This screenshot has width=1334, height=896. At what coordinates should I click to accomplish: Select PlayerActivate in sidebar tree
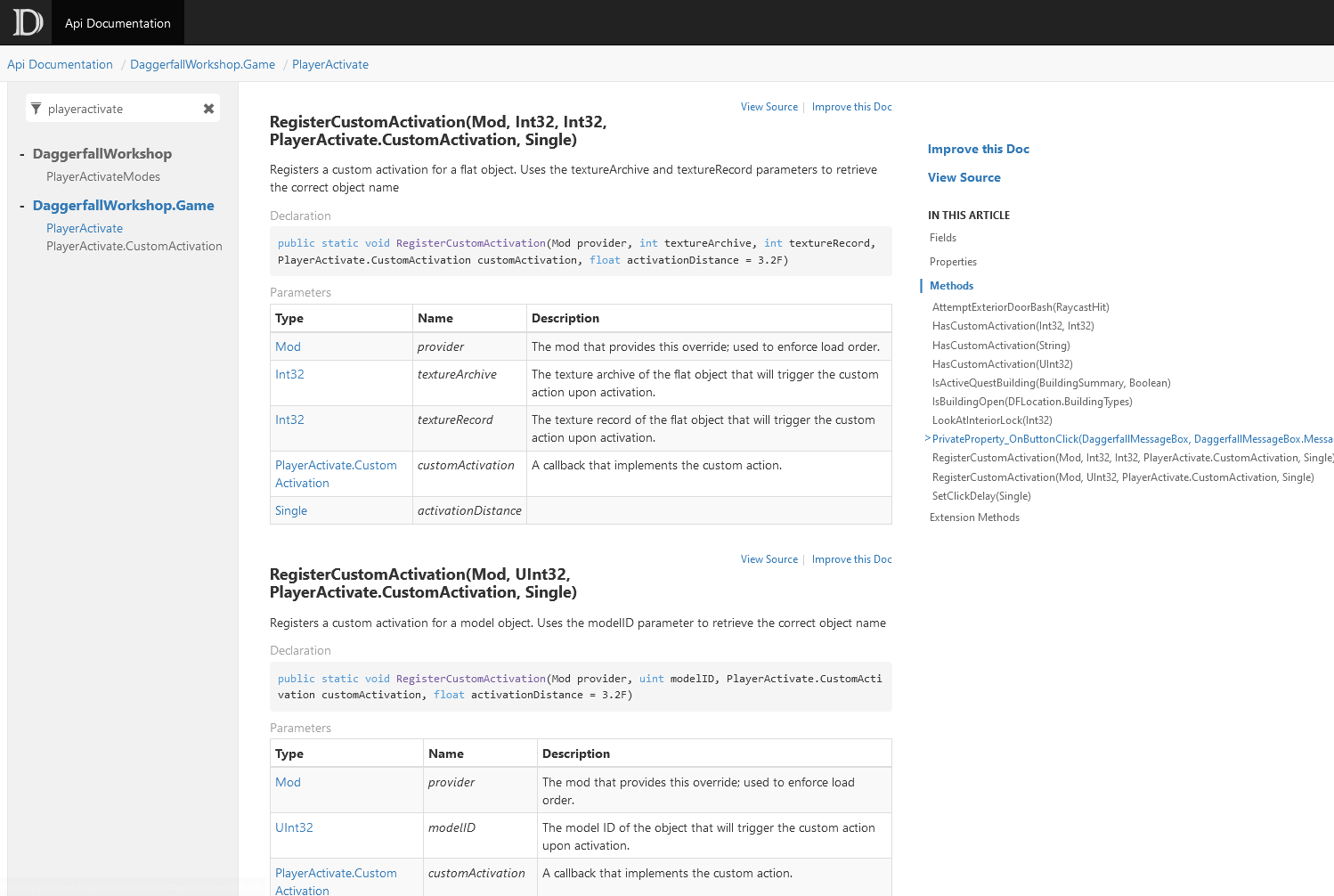click(x=85, y=228)
